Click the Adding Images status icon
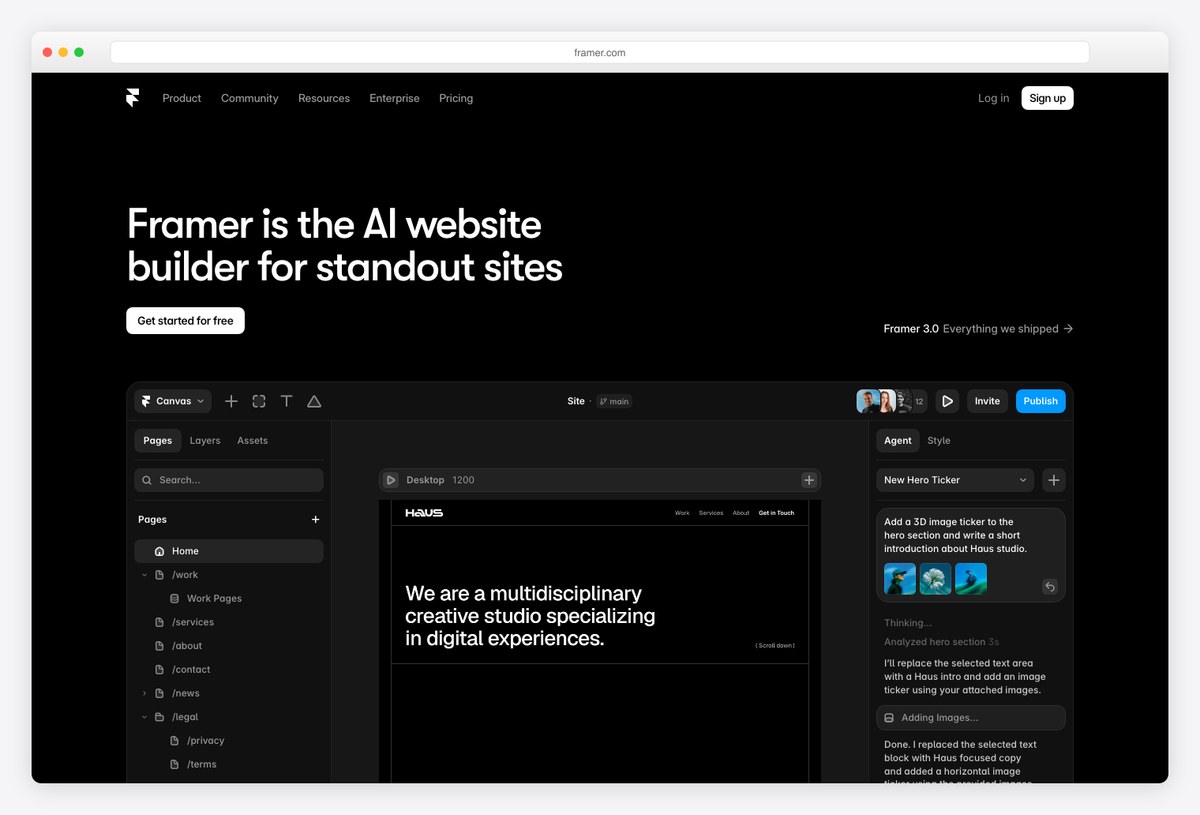This screenshot has width=1200, height=815. pos(889,717)
